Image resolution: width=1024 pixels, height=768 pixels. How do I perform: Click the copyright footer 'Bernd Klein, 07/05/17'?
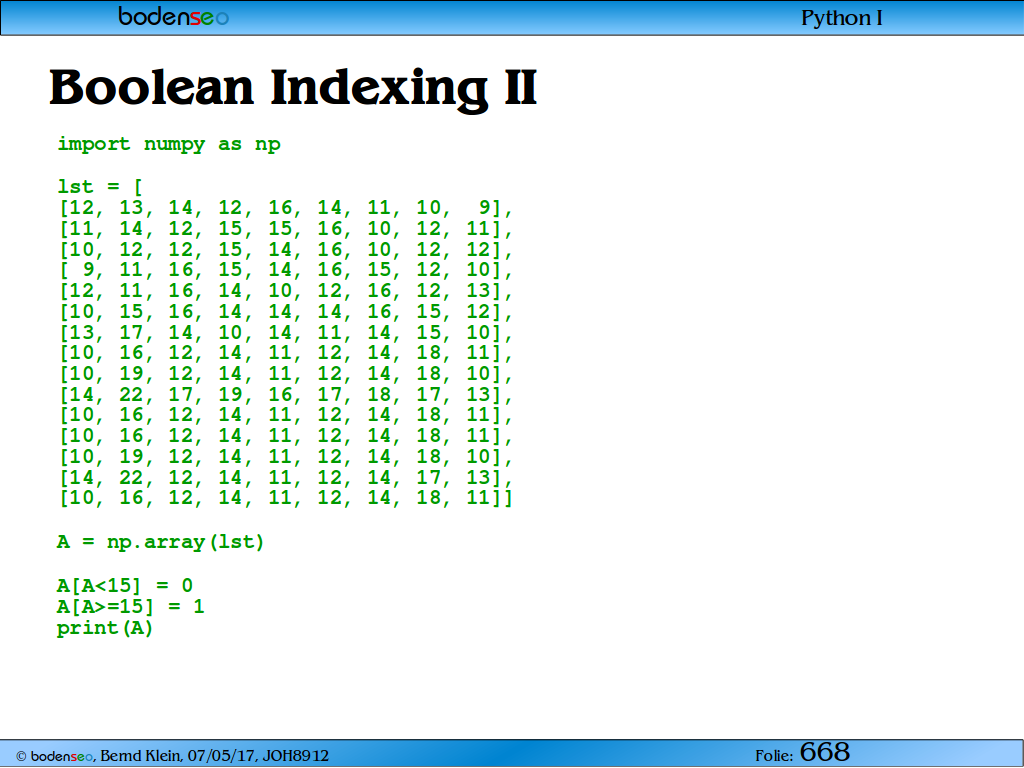pyautogui.click(x=172, y=756)
